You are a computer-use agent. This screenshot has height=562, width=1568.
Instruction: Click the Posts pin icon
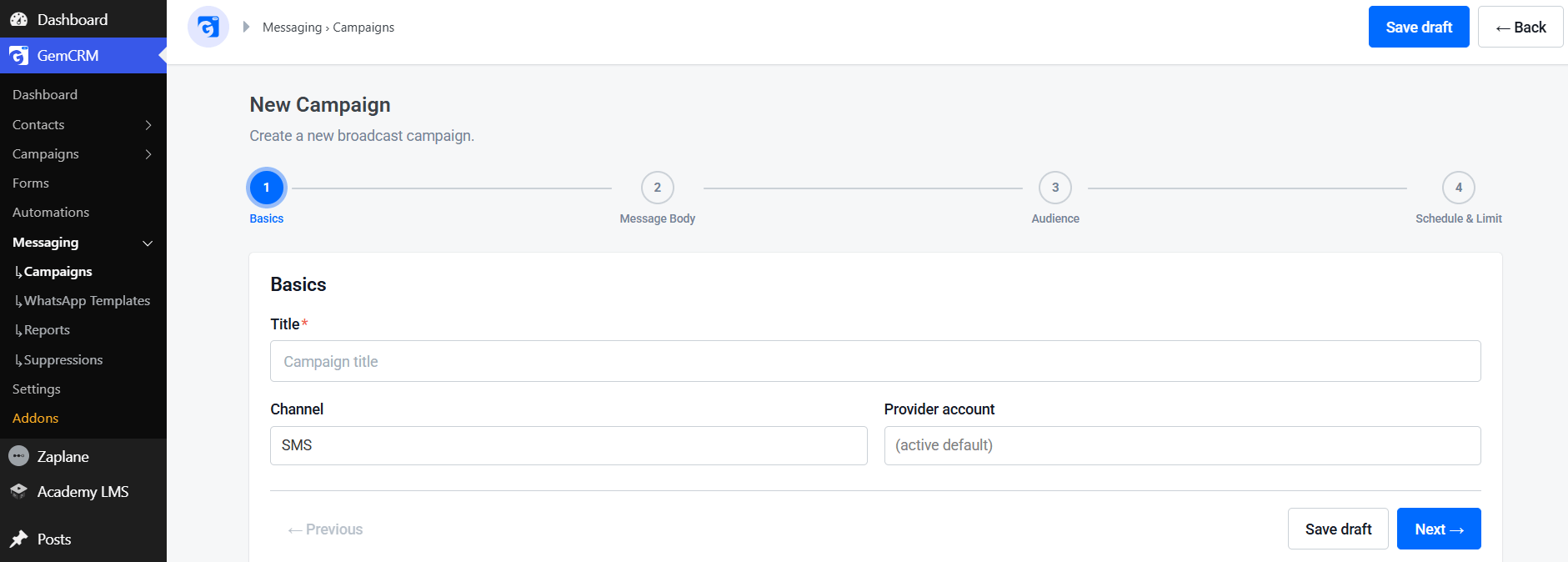(18, 539)
